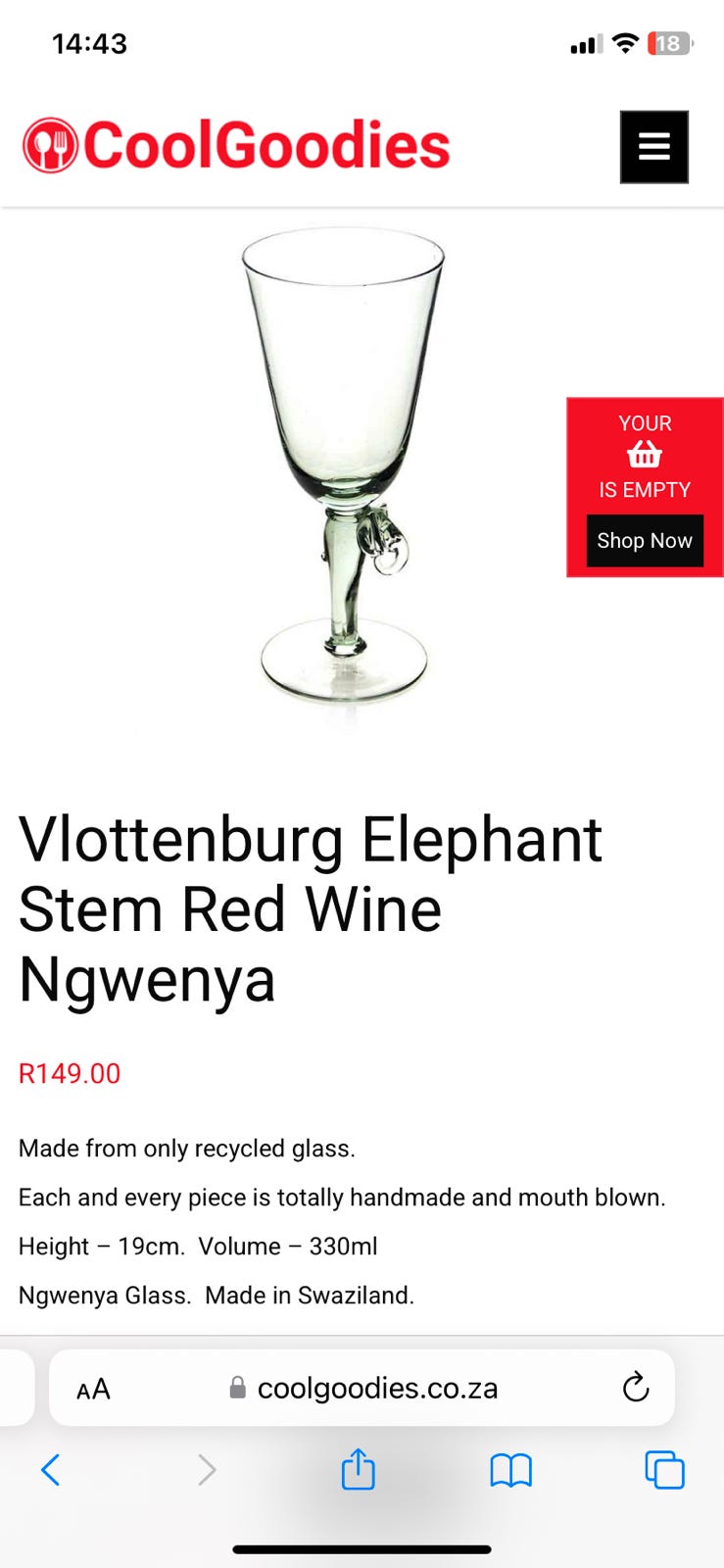This screenshot has height=1568, width=724.
Task: Open the hamburger menu
Action: (653, 147)
